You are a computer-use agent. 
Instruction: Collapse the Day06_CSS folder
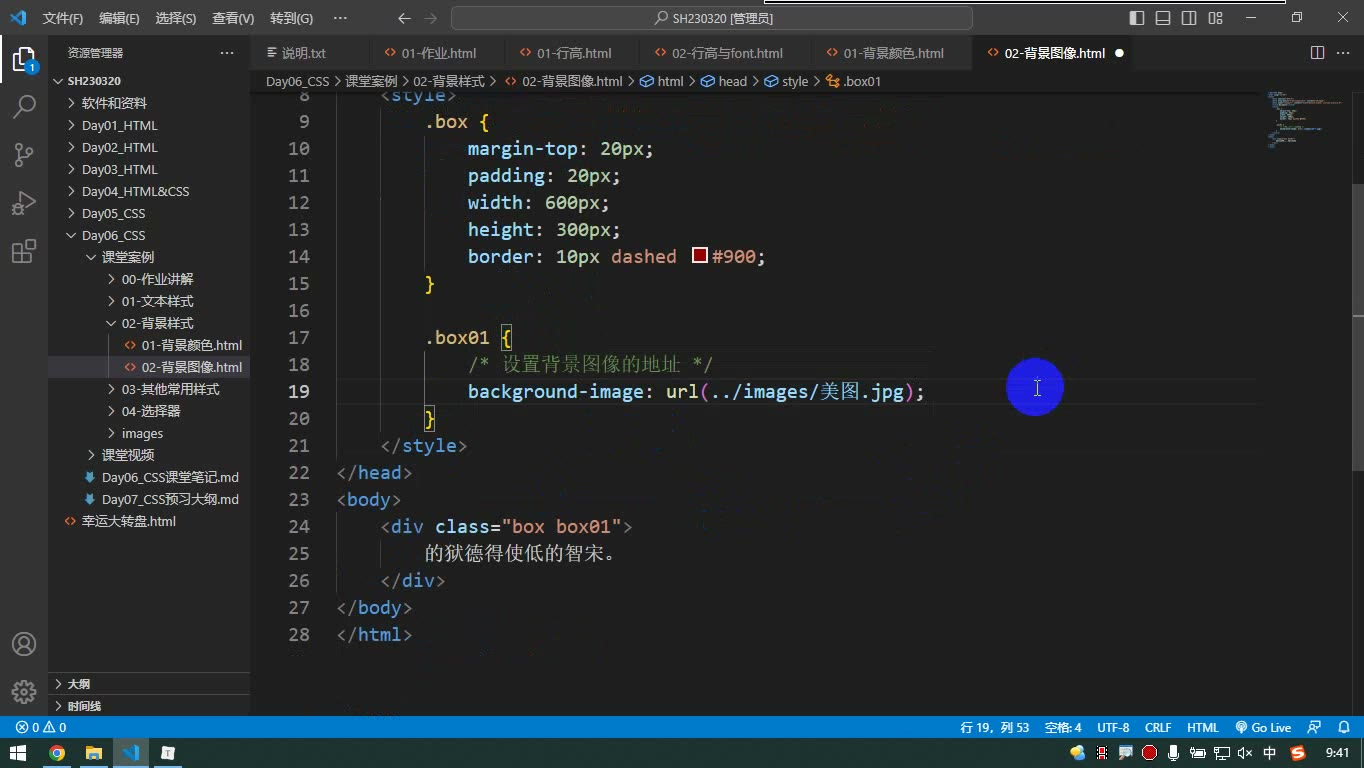149,235
